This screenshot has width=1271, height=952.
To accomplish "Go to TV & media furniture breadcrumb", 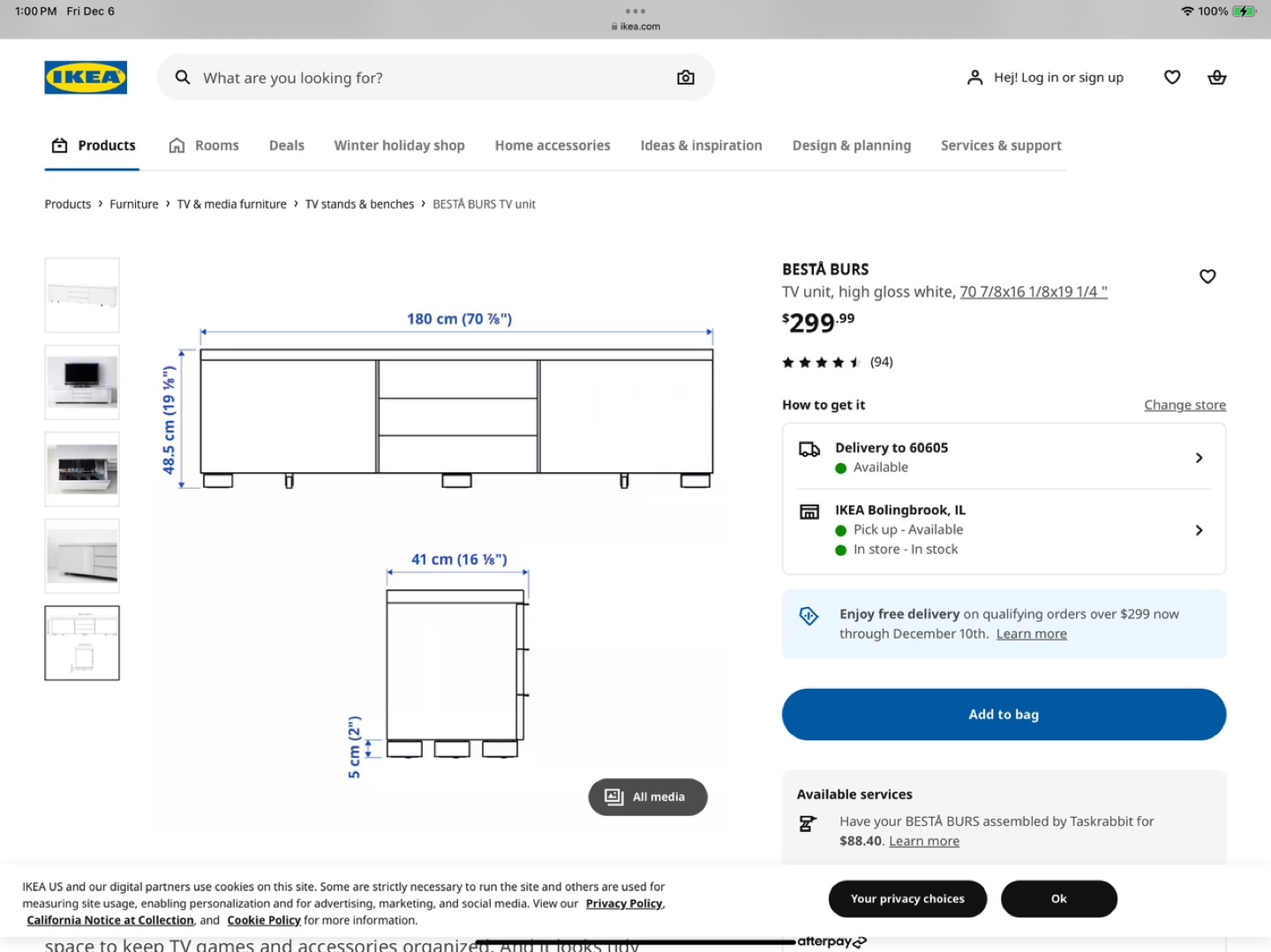I will 232,204.
